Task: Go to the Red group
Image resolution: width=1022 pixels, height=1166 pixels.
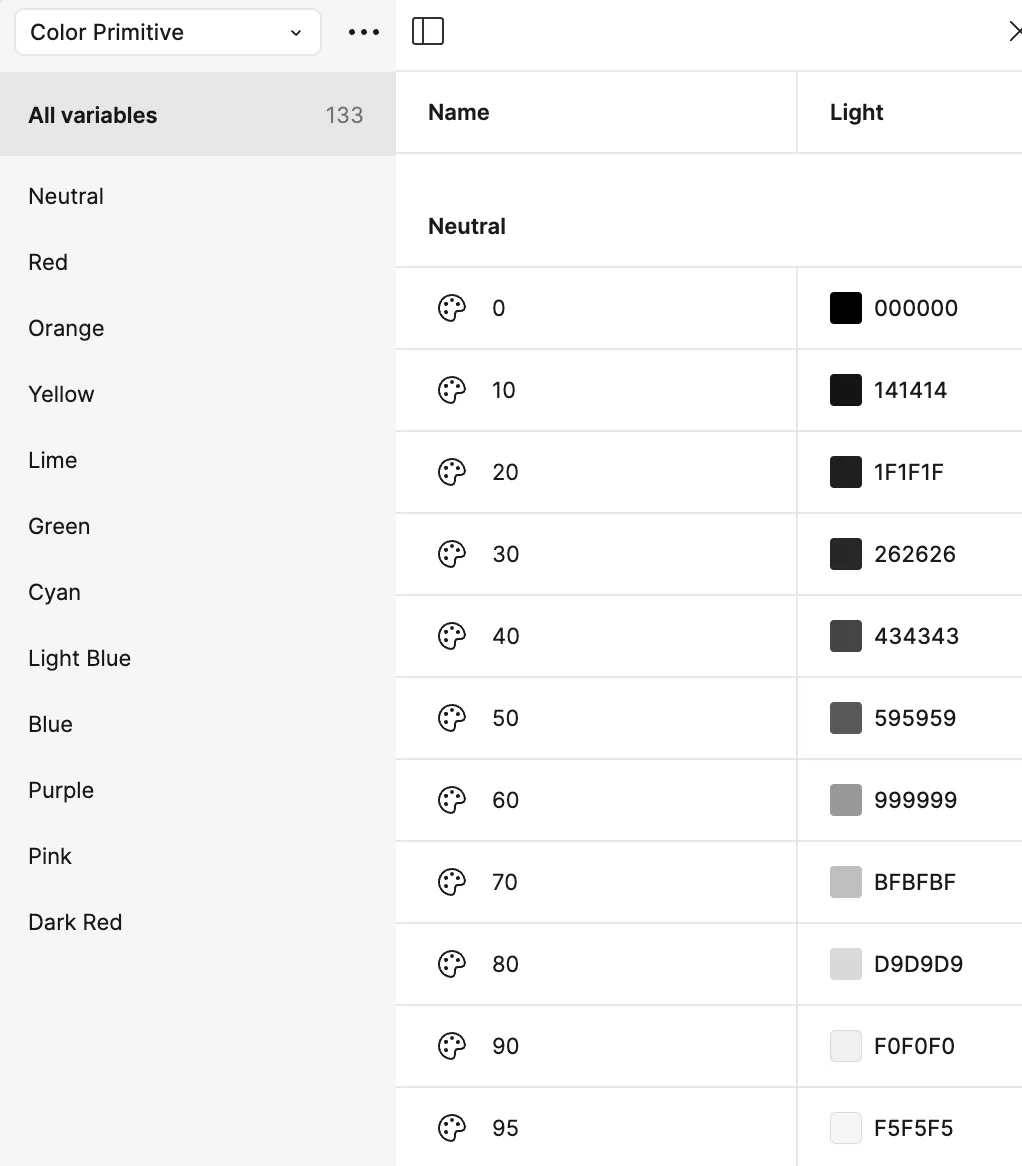Action: pos(48,262)
